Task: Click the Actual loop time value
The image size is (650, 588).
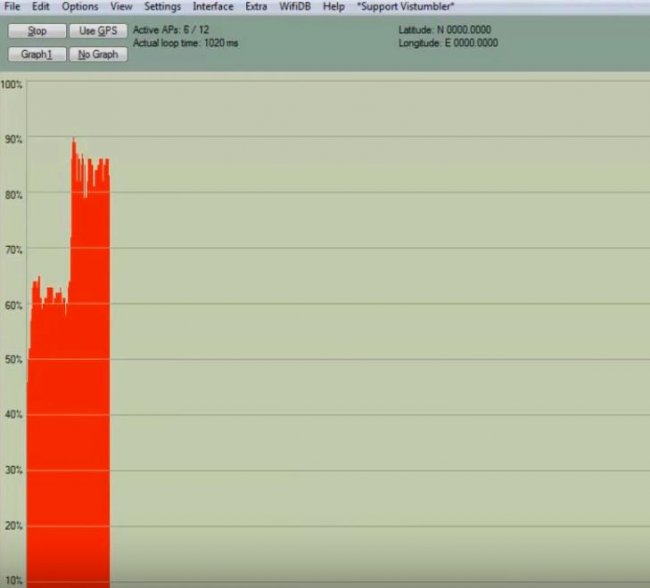Action: point(185,43)
